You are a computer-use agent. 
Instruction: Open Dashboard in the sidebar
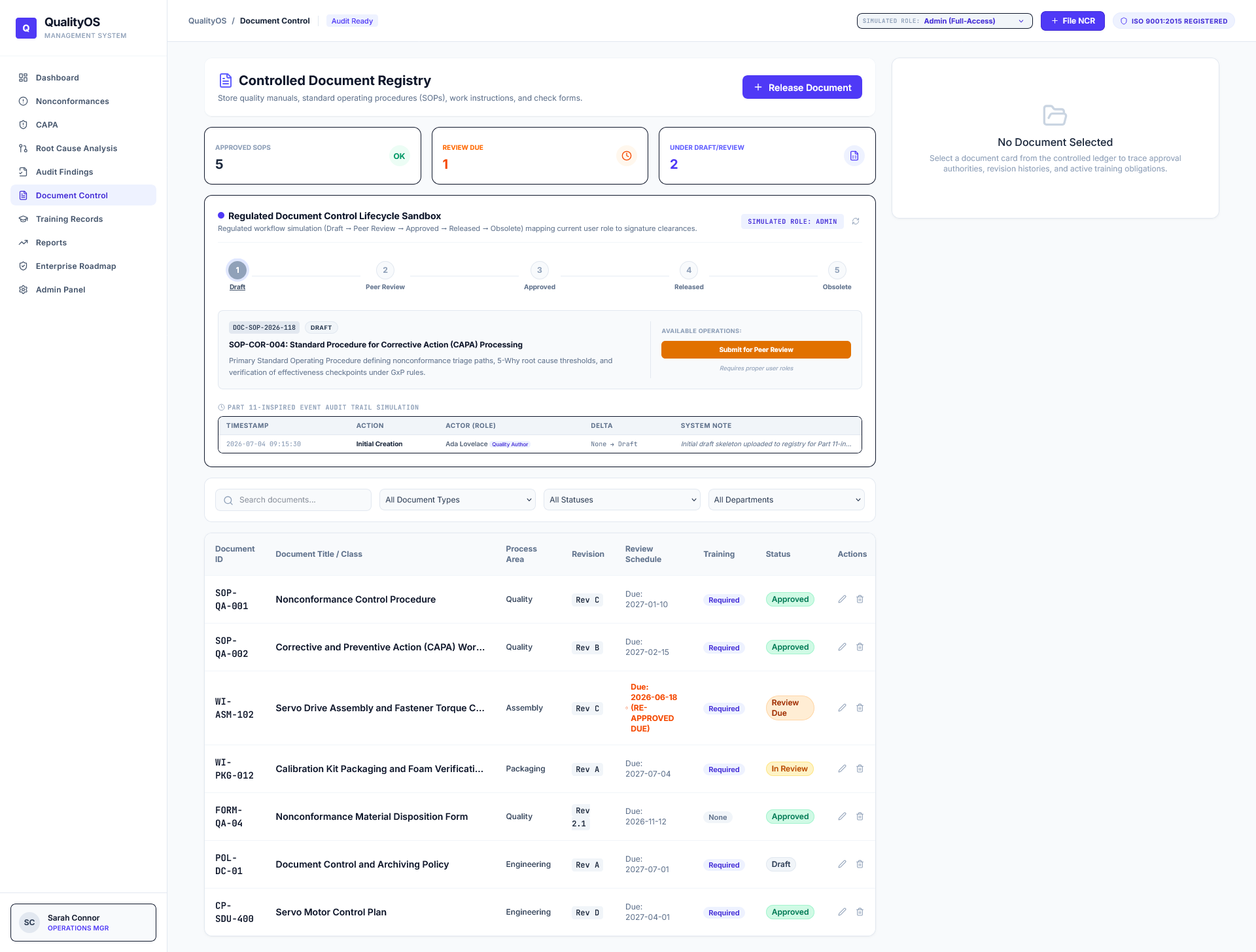coord(83,78)
